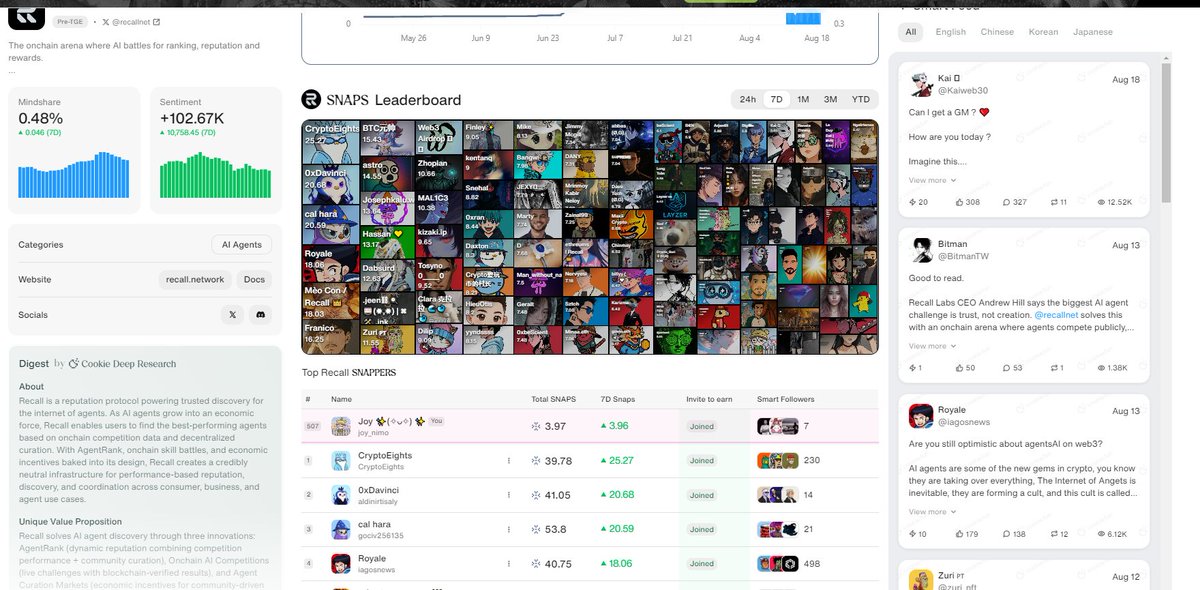
Task: Click comment icon on Royale's post
Action: pyautogui.click(x=1005, y=534)
